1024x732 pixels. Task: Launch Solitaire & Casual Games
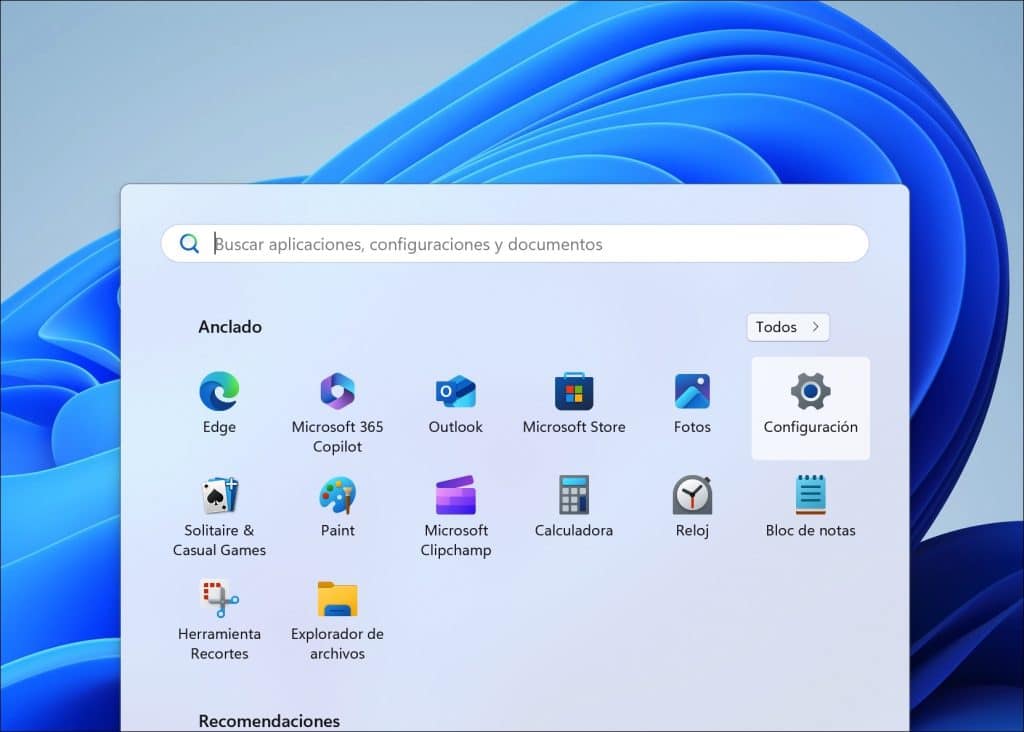click(219, 515)
